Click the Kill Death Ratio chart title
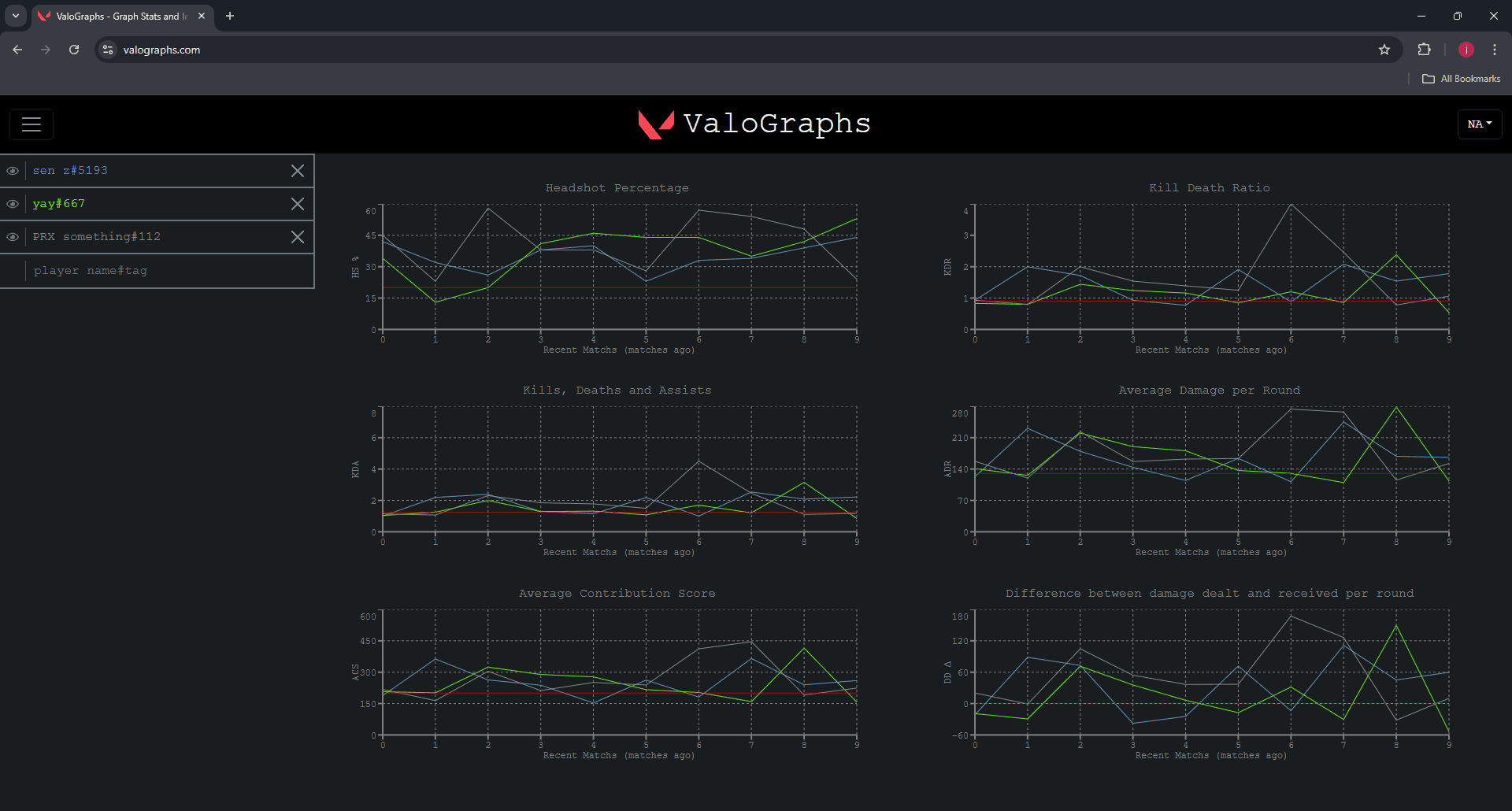The width and height of the screenshot is (1512, 811). click(x=1210, y=188)
